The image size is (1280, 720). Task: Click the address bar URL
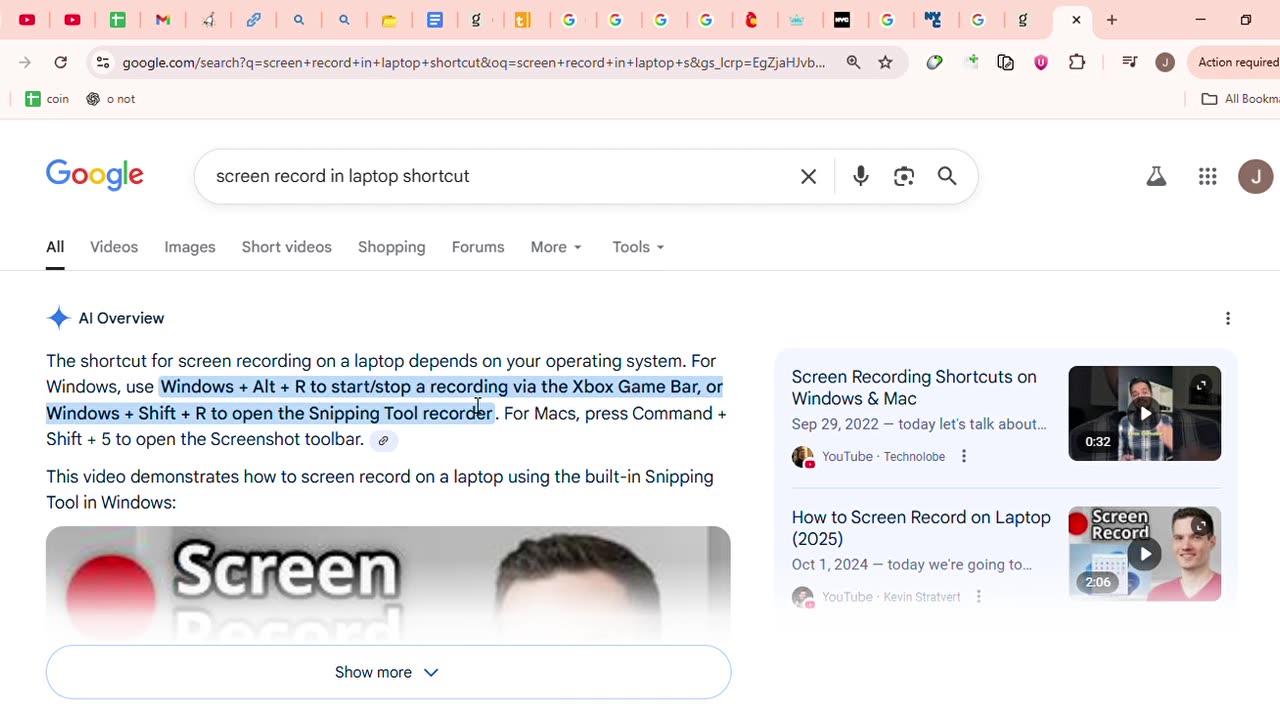coord(474,62)
